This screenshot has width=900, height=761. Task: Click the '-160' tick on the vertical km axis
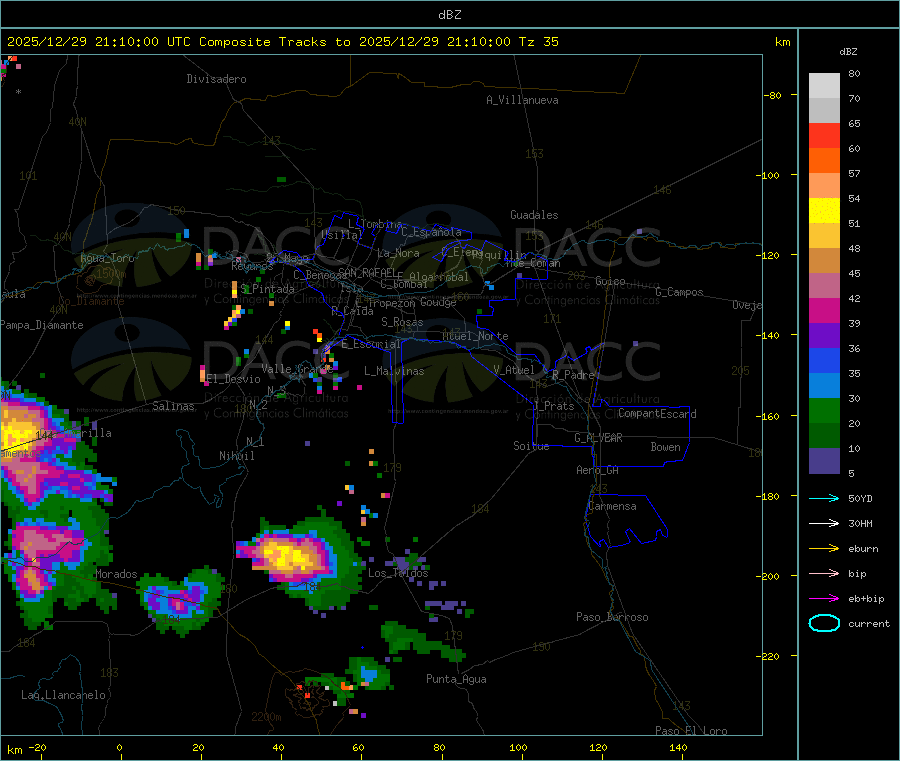click(x=770, y=416)
